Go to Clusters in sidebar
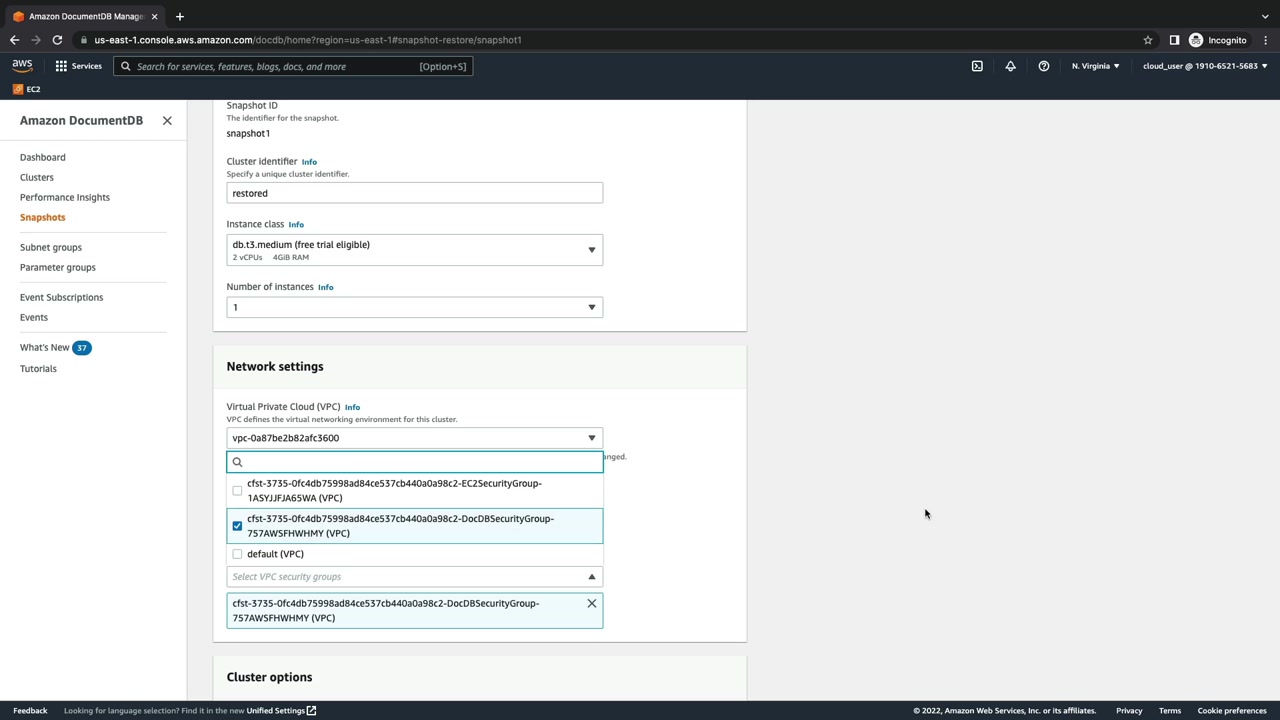This screenshot has width=1280, height=720. point(37,177)
